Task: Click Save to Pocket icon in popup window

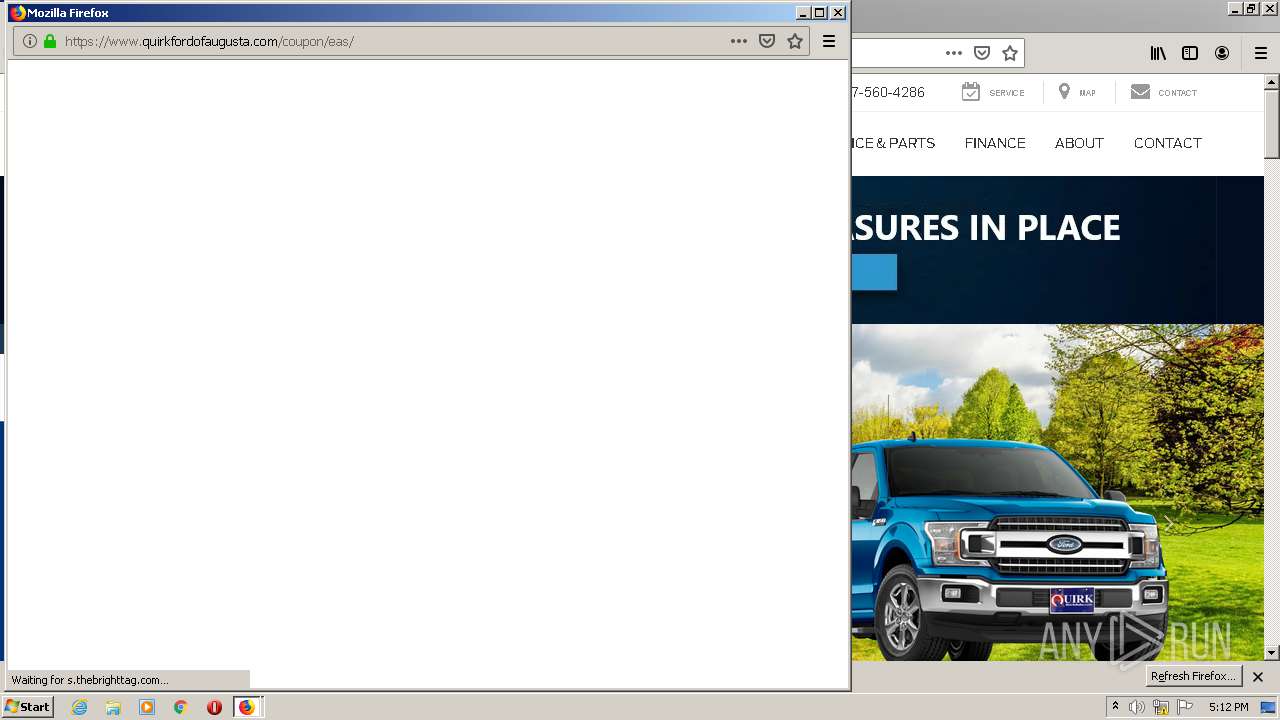Action: click(x=767, y=41)
